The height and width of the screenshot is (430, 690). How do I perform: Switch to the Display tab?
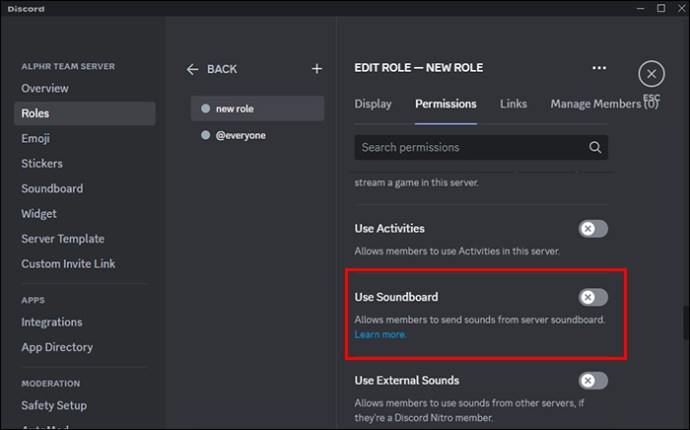coord(373,104)
